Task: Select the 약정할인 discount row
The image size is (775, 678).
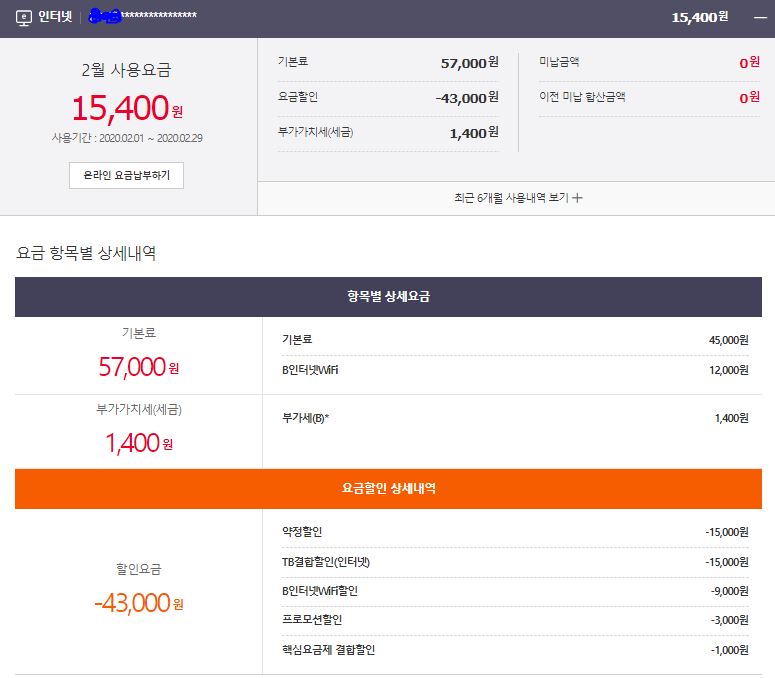Action: (x=514, y=532)
